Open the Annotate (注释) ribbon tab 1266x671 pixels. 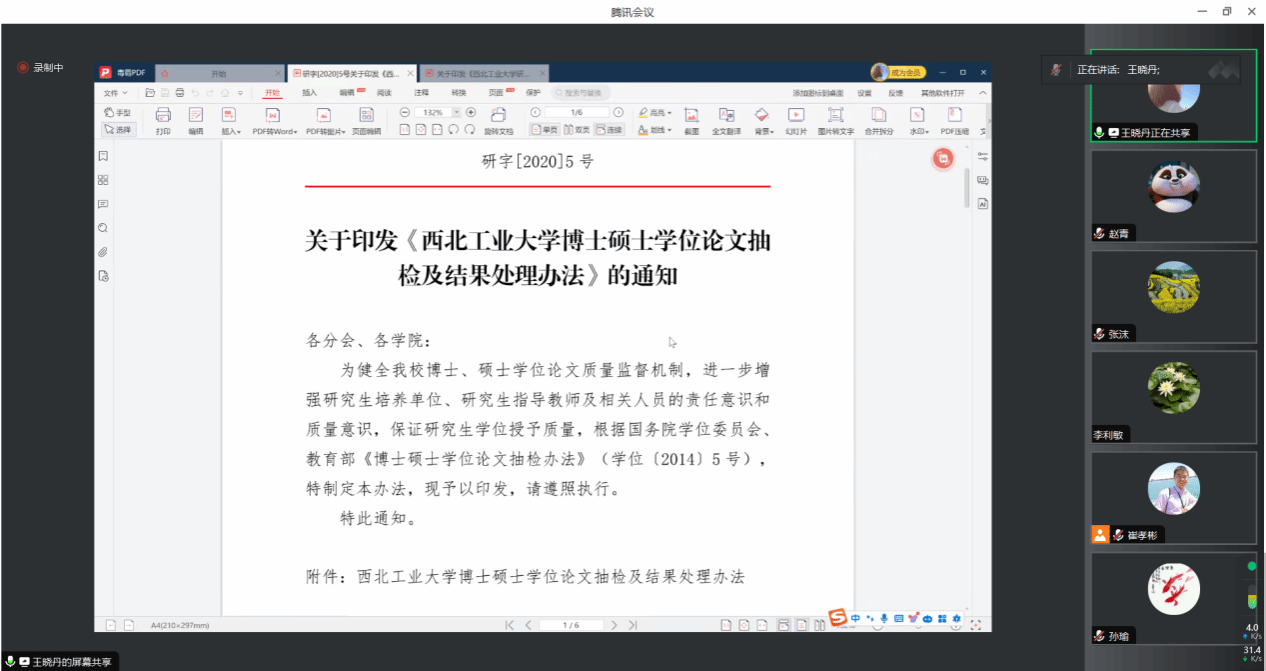pyautogui.click(x=422, y=92)
